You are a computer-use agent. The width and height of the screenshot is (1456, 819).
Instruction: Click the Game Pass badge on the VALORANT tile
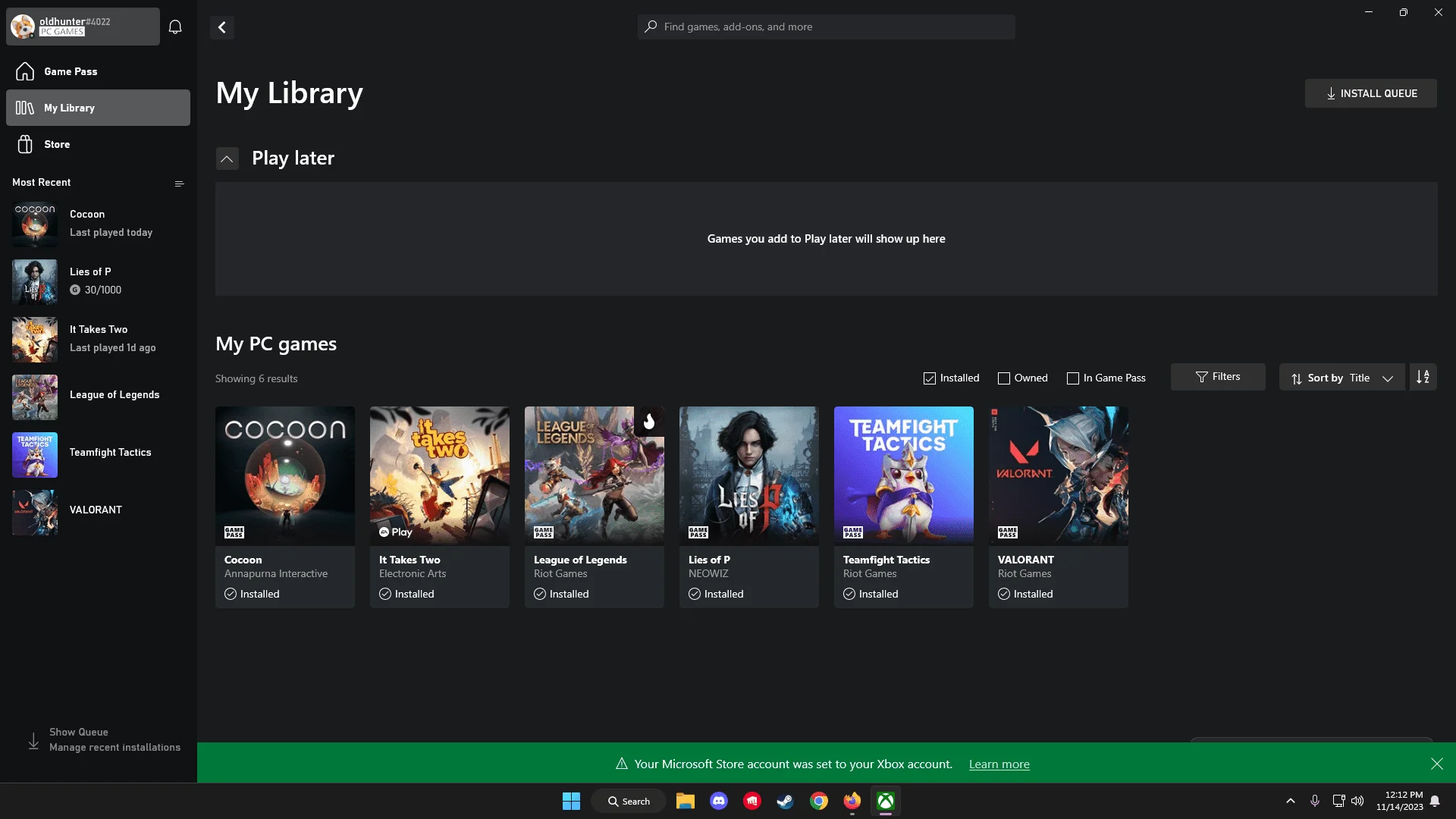1008,532
